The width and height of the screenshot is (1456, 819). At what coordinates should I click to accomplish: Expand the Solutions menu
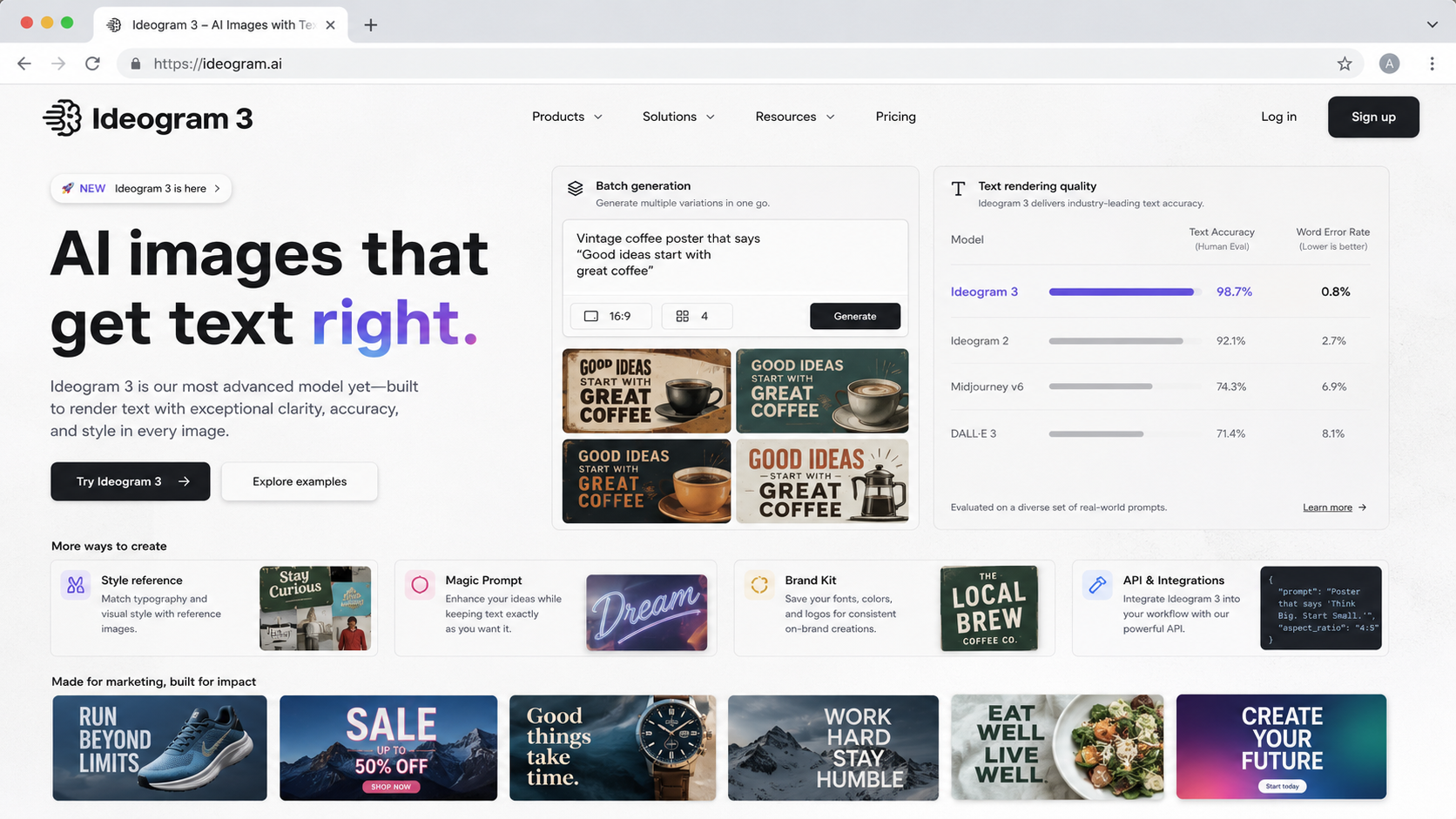pyautogui.click(x=678, y=117)
